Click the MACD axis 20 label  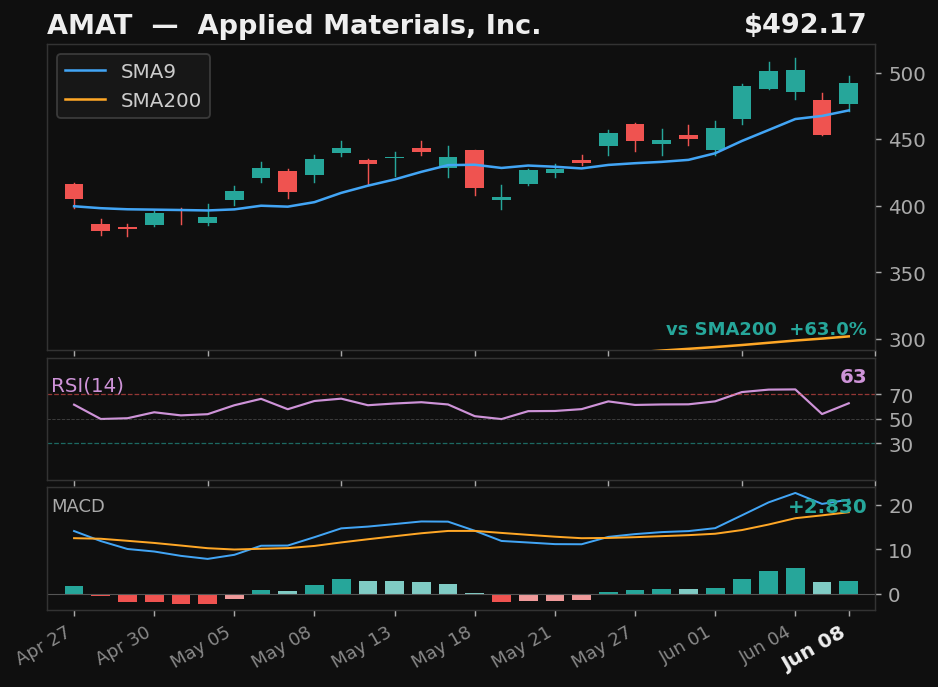click(901, 506)
